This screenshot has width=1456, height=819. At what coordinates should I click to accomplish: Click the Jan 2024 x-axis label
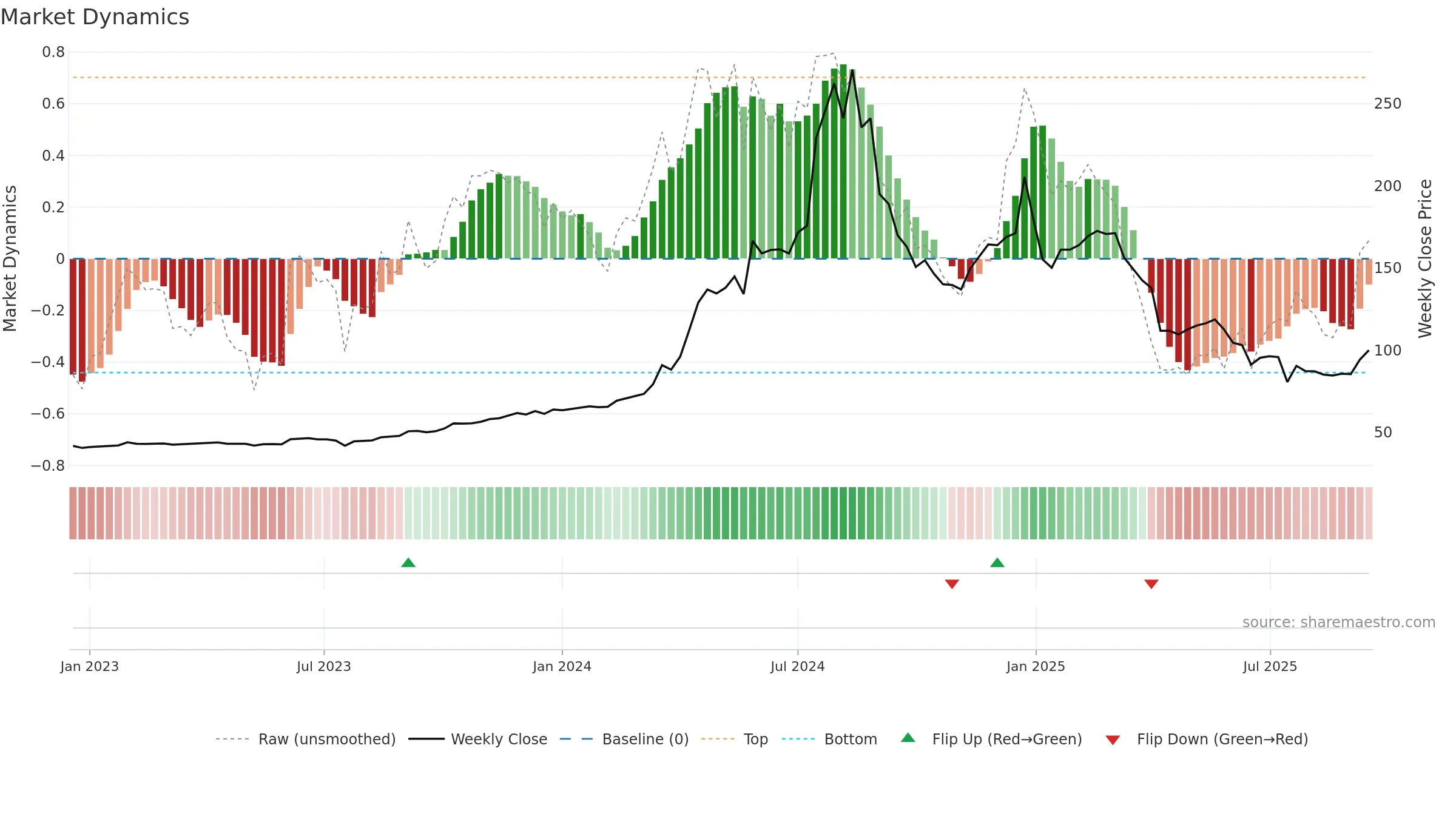coord(562,666)
